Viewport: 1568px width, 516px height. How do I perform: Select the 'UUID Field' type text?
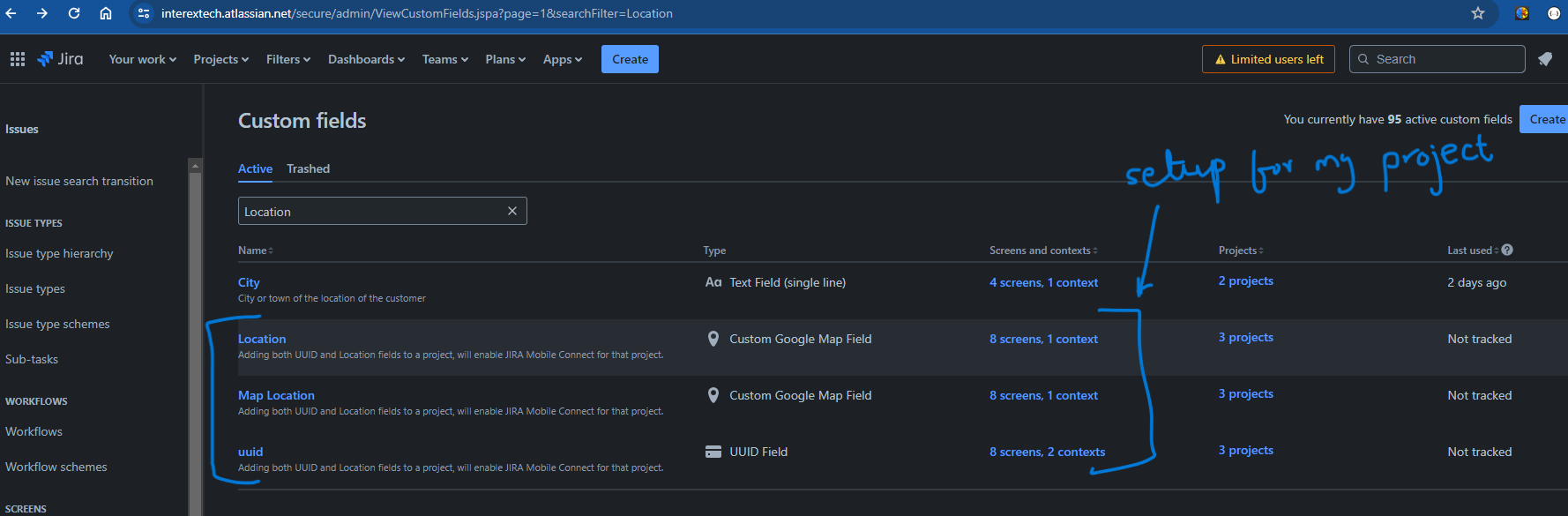(x=758, y=452)
